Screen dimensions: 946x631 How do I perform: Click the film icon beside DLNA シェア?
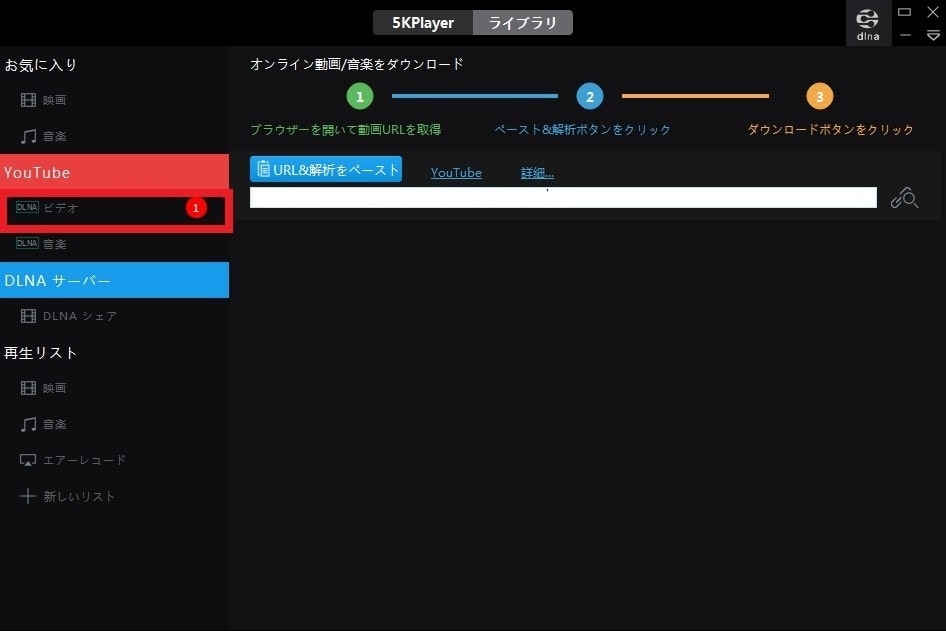tap(28, 316)
